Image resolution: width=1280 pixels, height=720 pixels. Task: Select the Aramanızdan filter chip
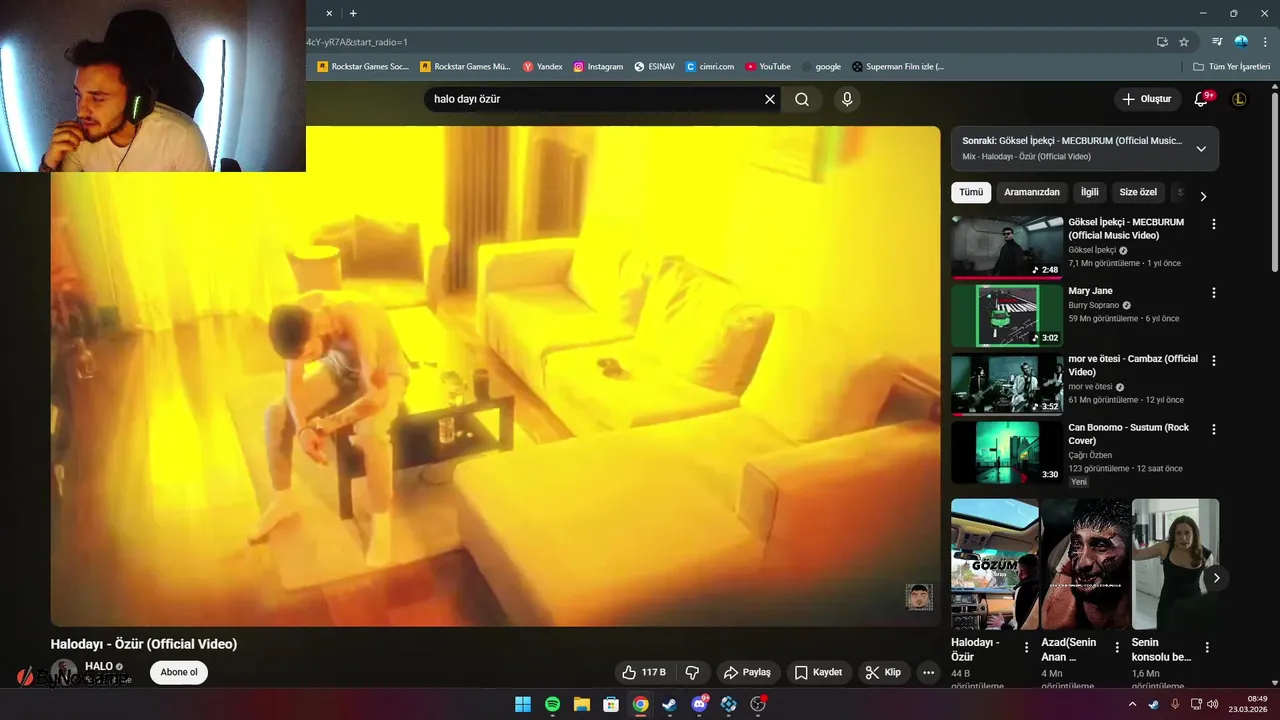click(1032, 192)
